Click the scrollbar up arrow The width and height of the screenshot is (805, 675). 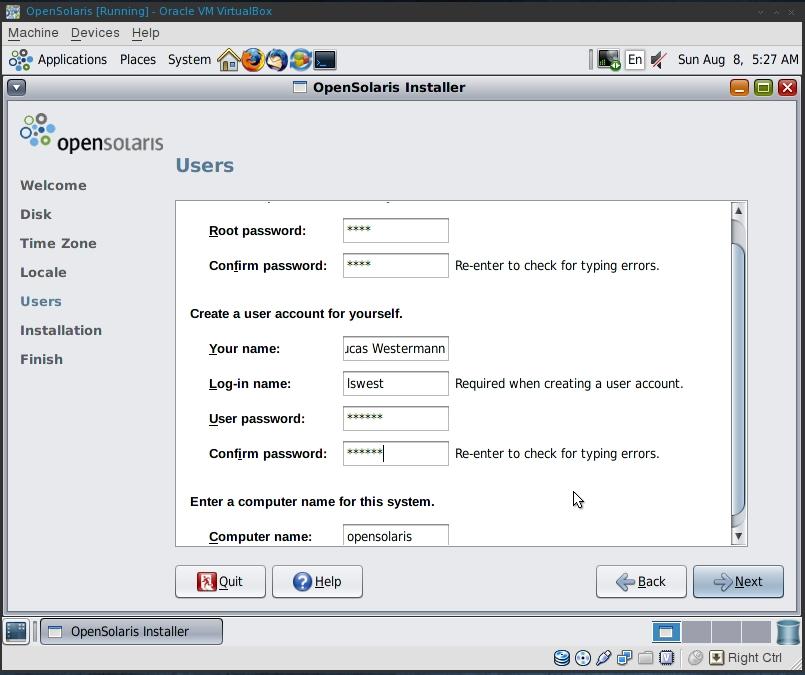[738, 210]
